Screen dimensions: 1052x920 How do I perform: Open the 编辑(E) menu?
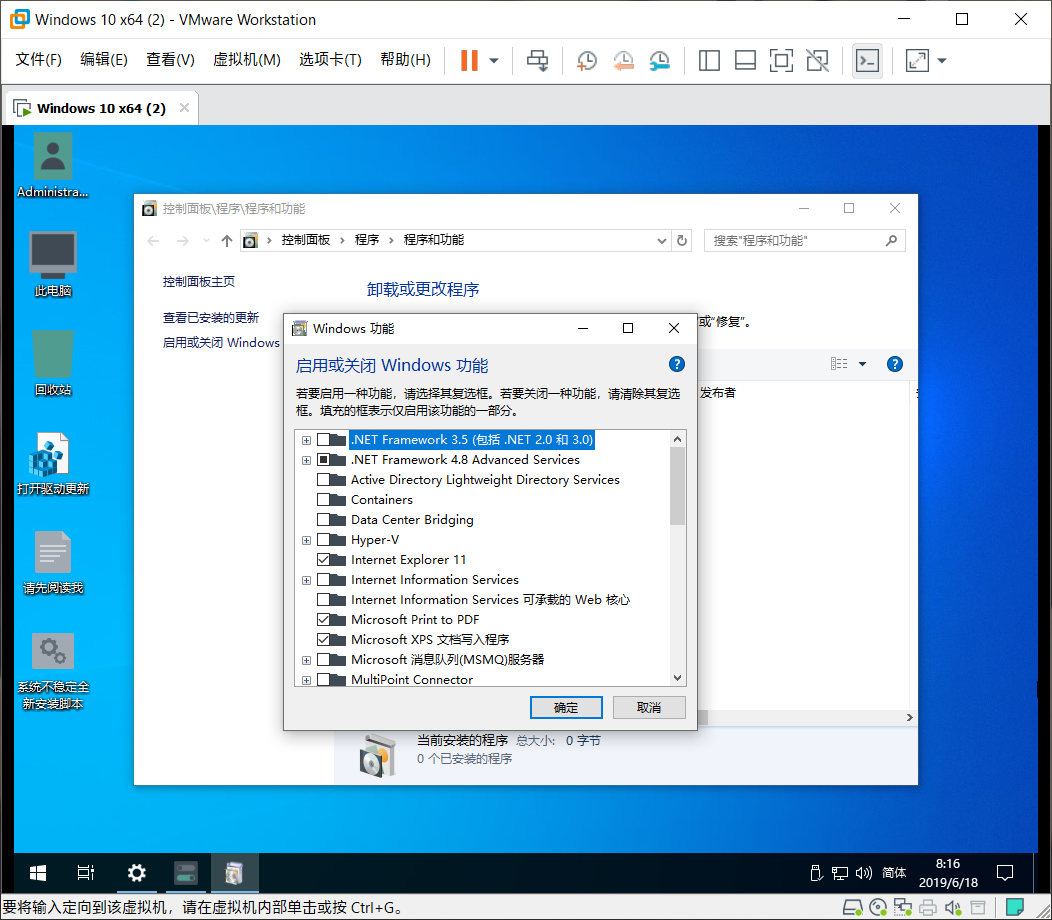(103, 60)
